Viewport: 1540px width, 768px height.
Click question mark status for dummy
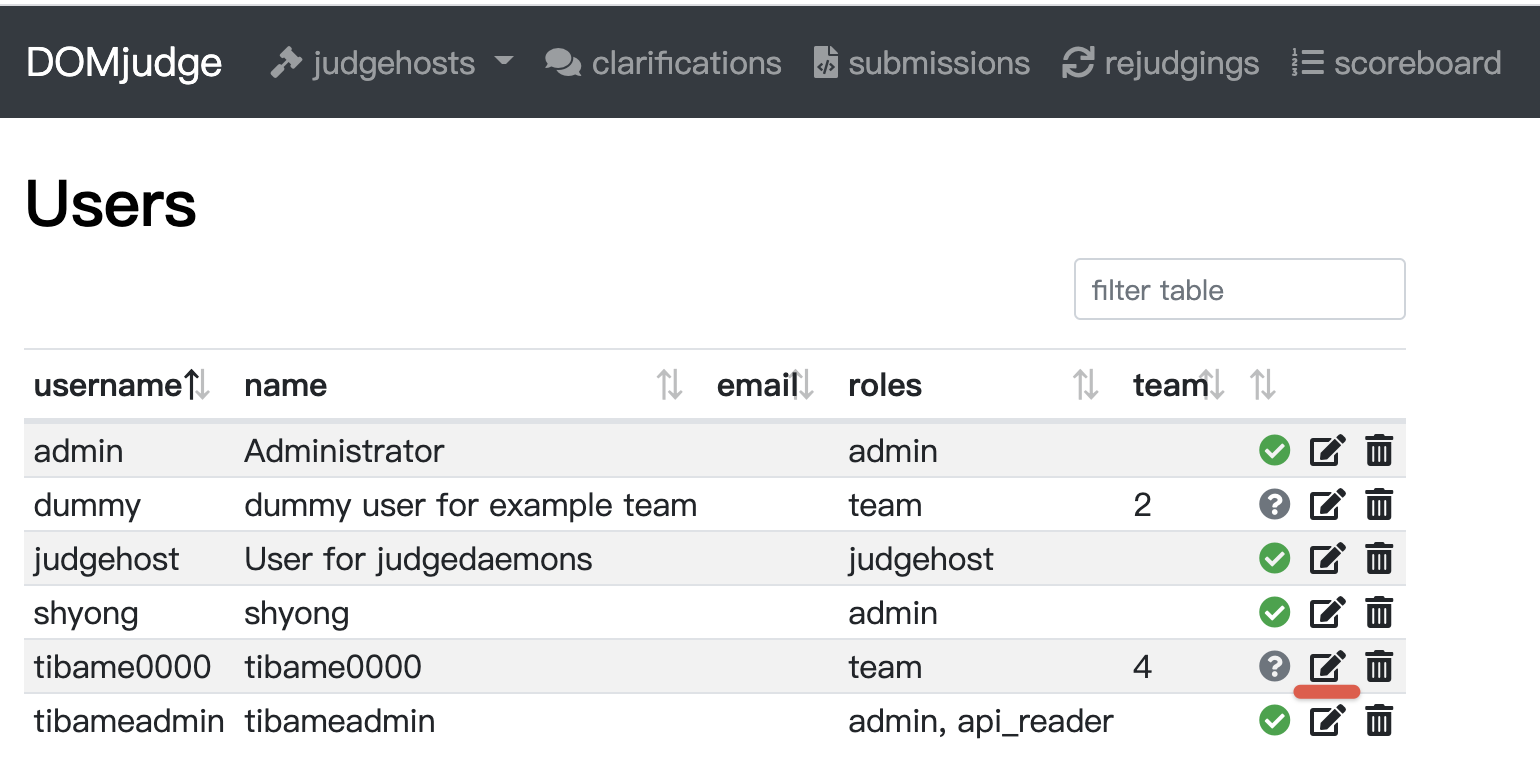(x=1274, y=504)
